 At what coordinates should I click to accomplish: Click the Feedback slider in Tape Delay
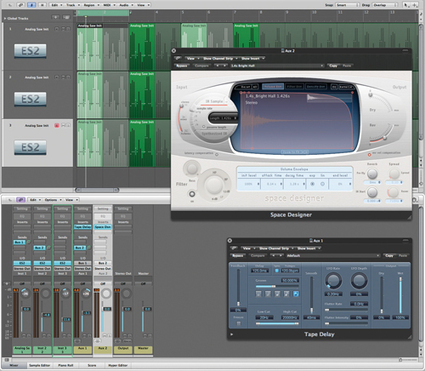pyautogui.click(x=238, y=287)
